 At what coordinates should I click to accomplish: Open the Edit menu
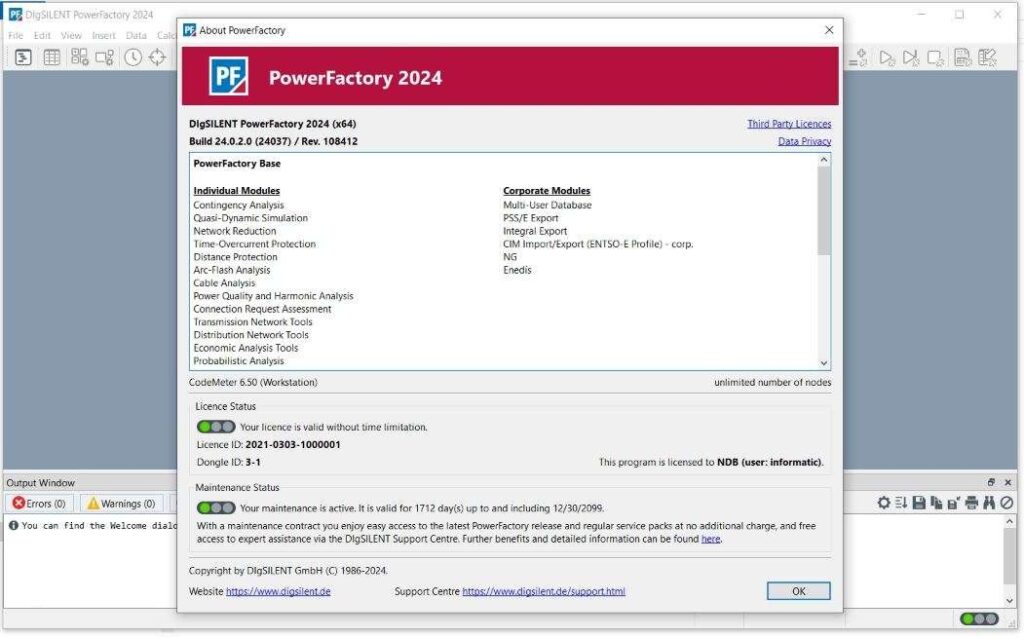pos(42,35)
